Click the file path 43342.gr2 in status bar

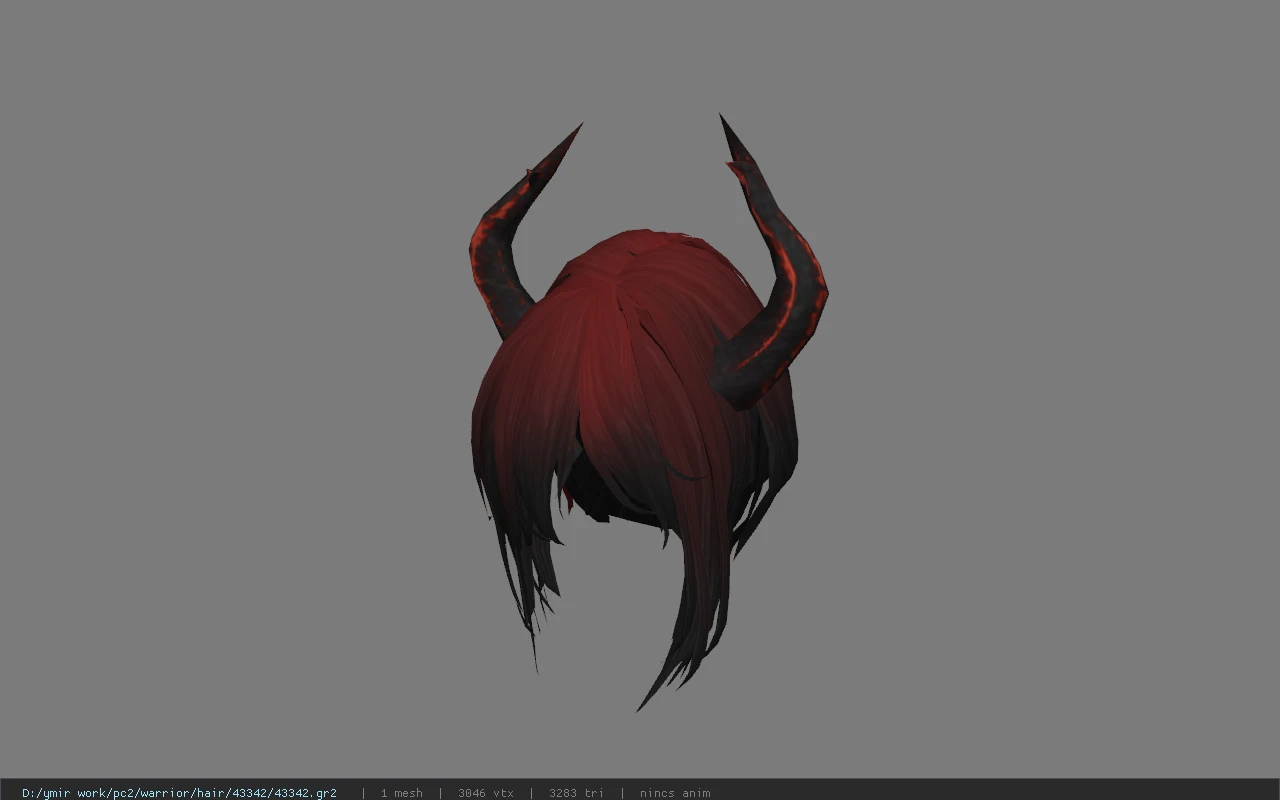(x=179, y=793)
